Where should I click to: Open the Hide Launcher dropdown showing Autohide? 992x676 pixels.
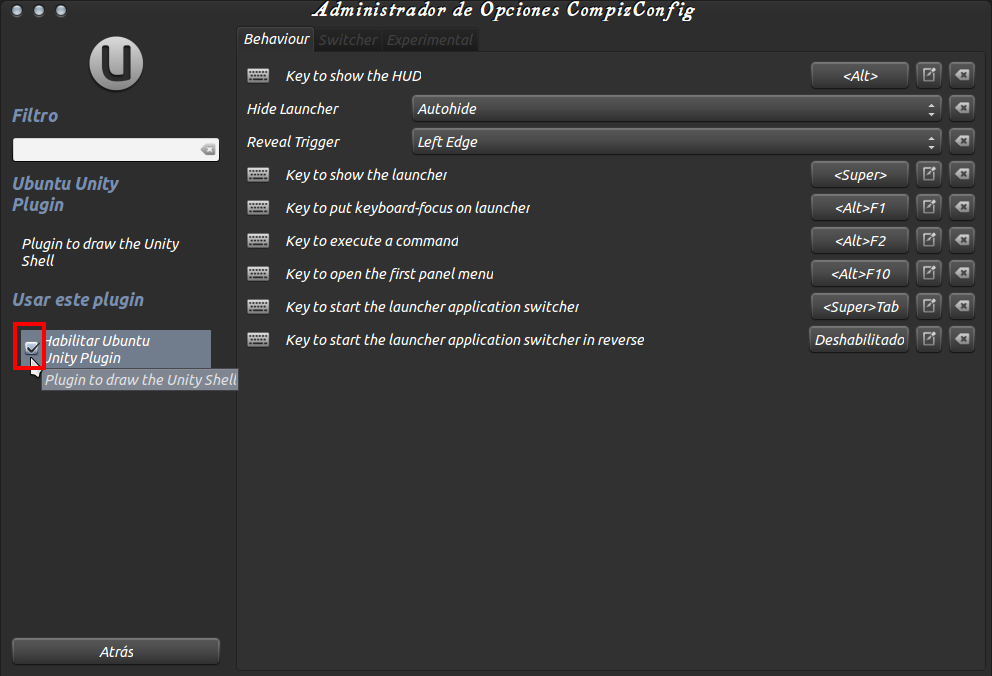pyautogui.click(x=675, y=108)
